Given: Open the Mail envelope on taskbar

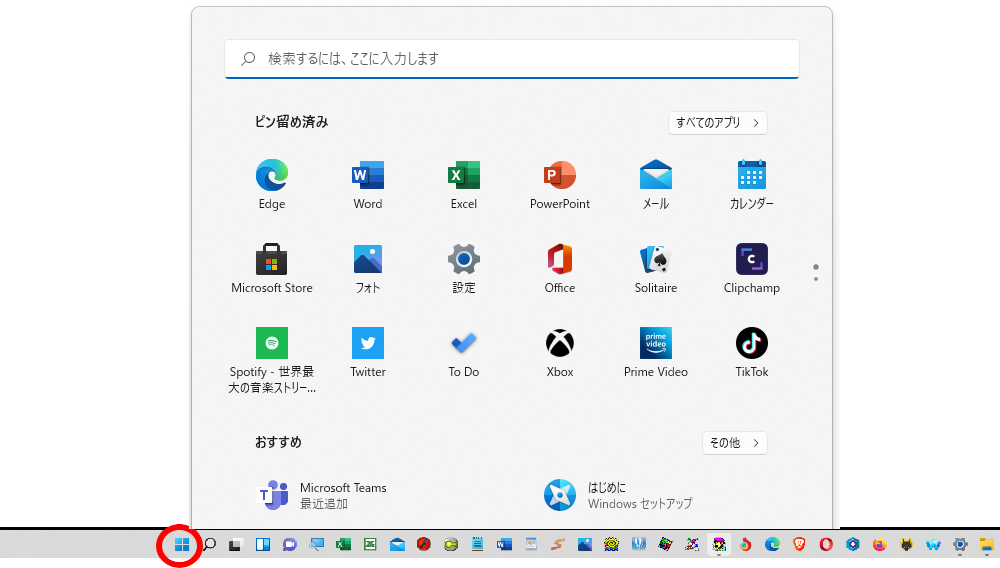Looking at the screenshot, I should coord(397,544).
